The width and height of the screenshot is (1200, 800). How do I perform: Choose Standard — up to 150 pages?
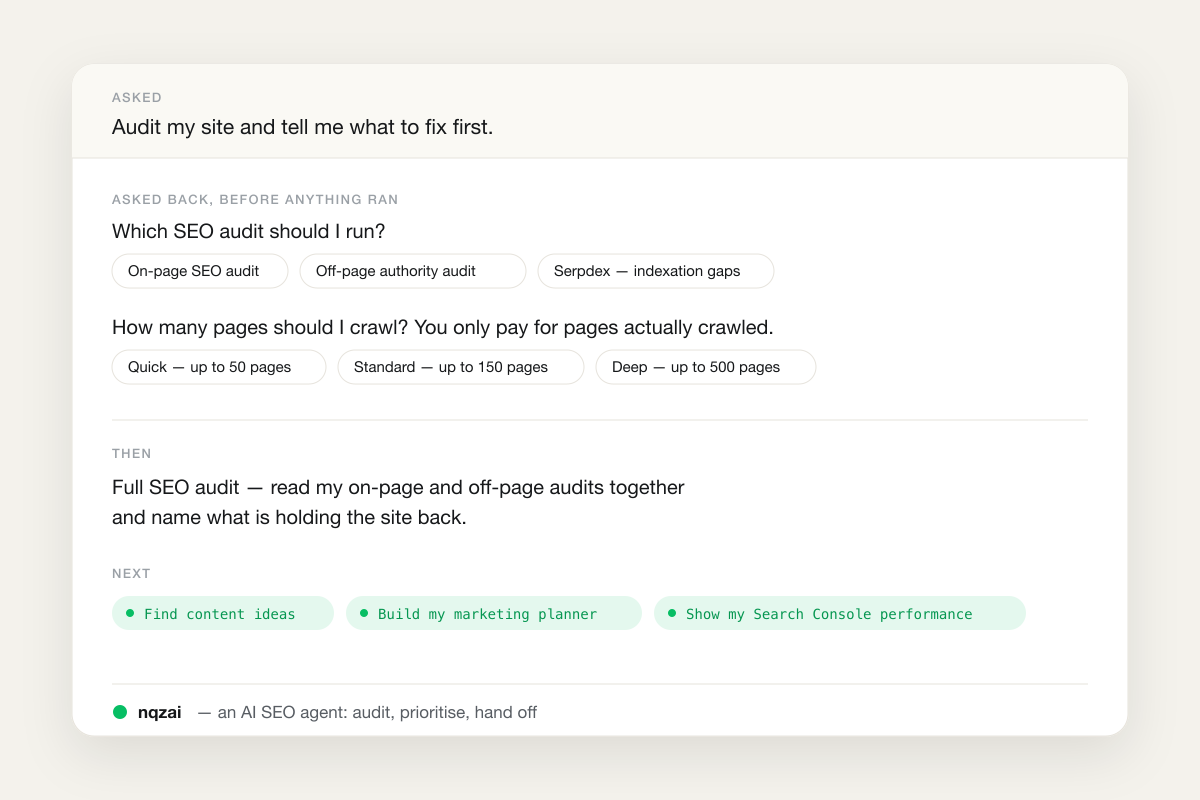tap(461, 367)
